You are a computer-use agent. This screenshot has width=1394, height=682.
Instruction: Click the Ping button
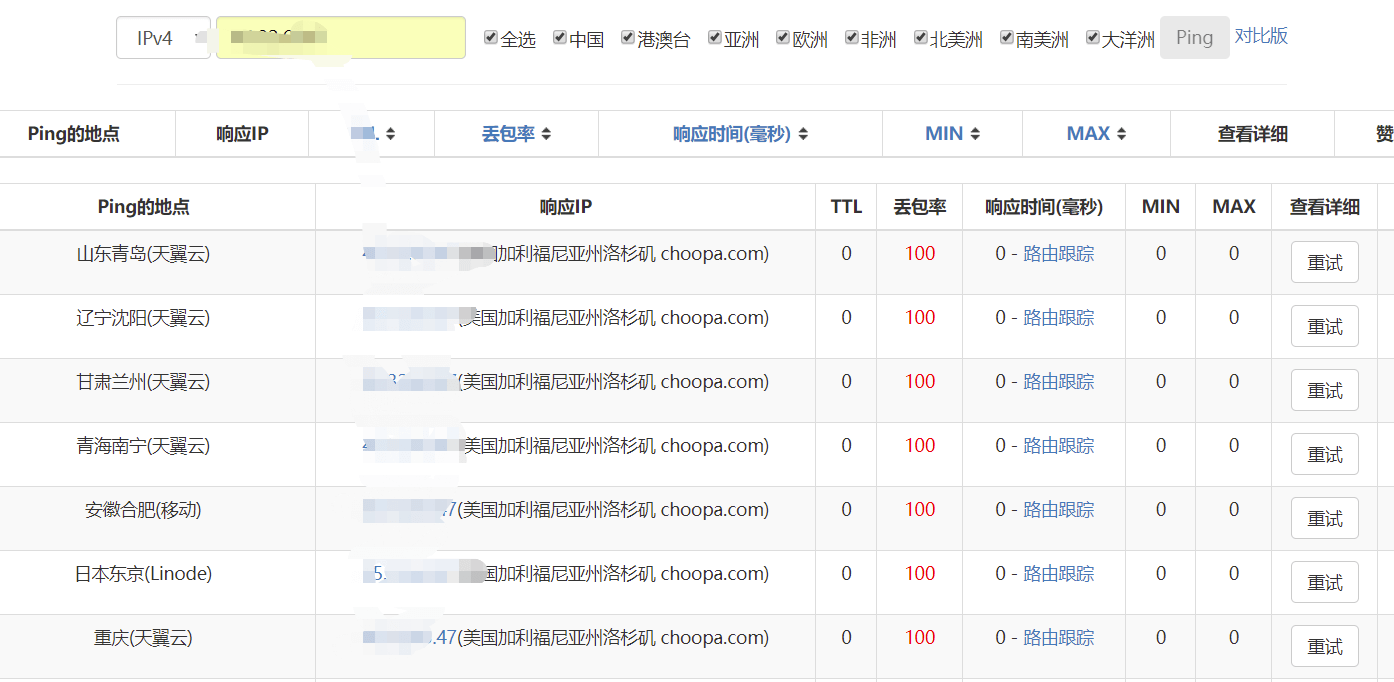coord(1194,38)
